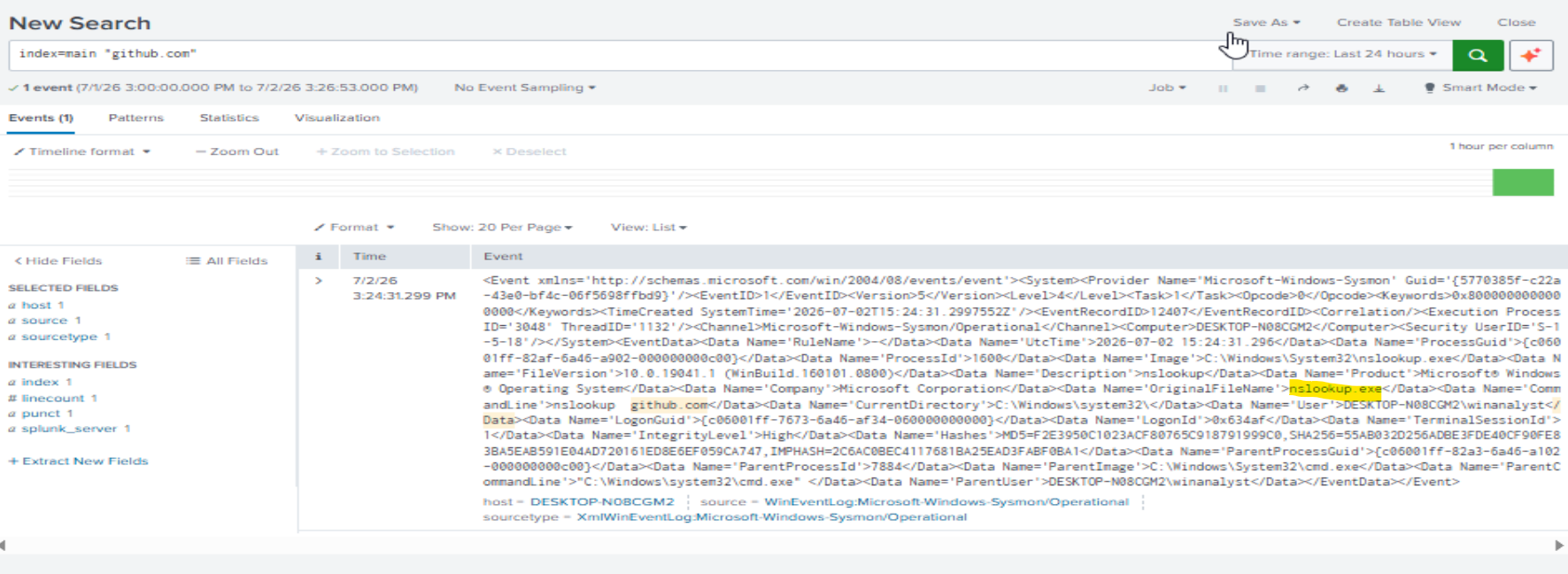Open the Job menu

1167,88
